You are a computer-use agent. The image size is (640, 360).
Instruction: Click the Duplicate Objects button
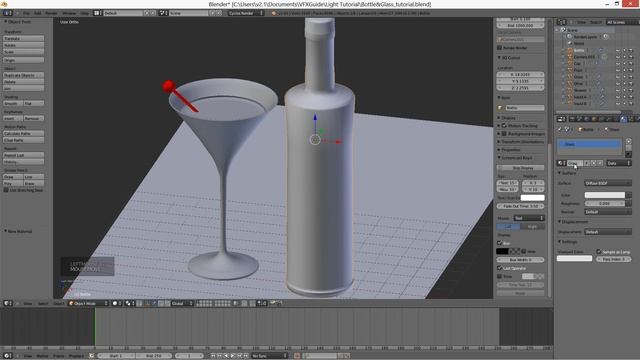24,75
